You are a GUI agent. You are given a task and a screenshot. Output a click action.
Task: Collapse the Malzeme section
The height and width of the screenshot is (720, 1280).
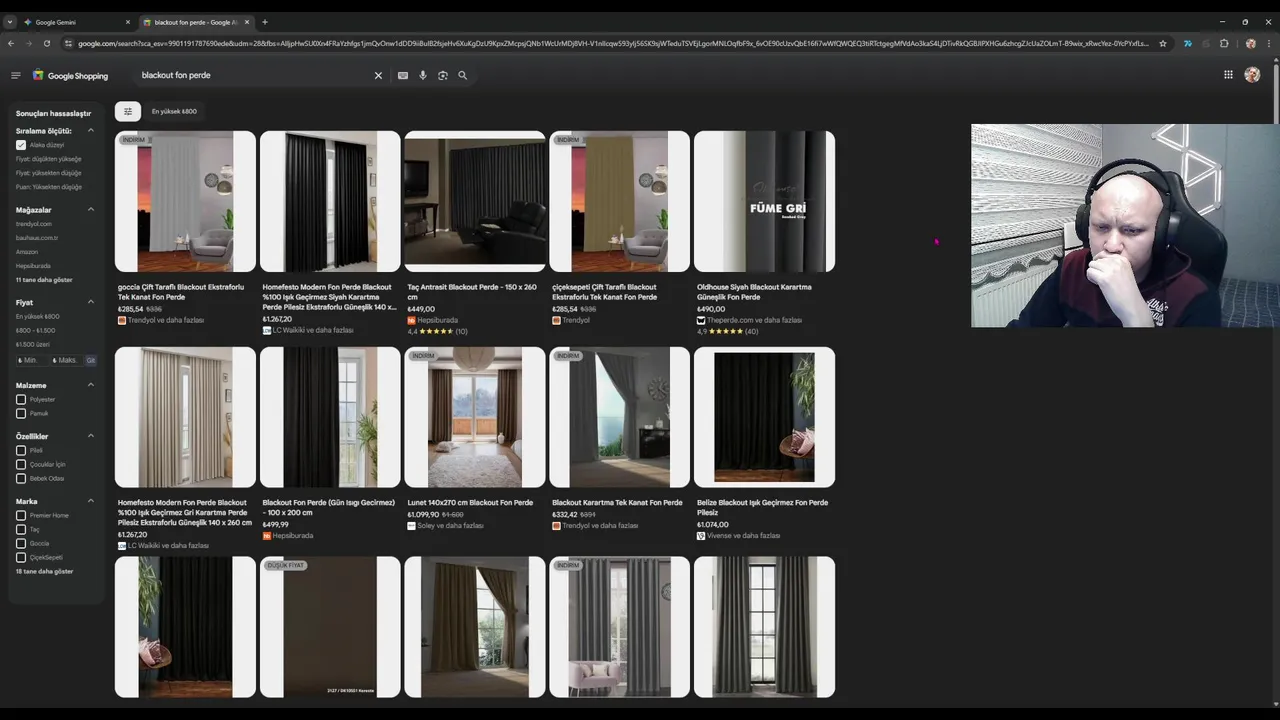[x=91, y=385]
